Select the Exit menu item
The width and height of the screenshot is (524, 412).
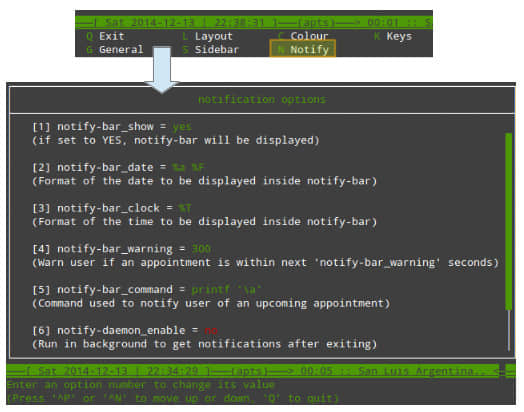pyautogui.click(x=105, y=36)
